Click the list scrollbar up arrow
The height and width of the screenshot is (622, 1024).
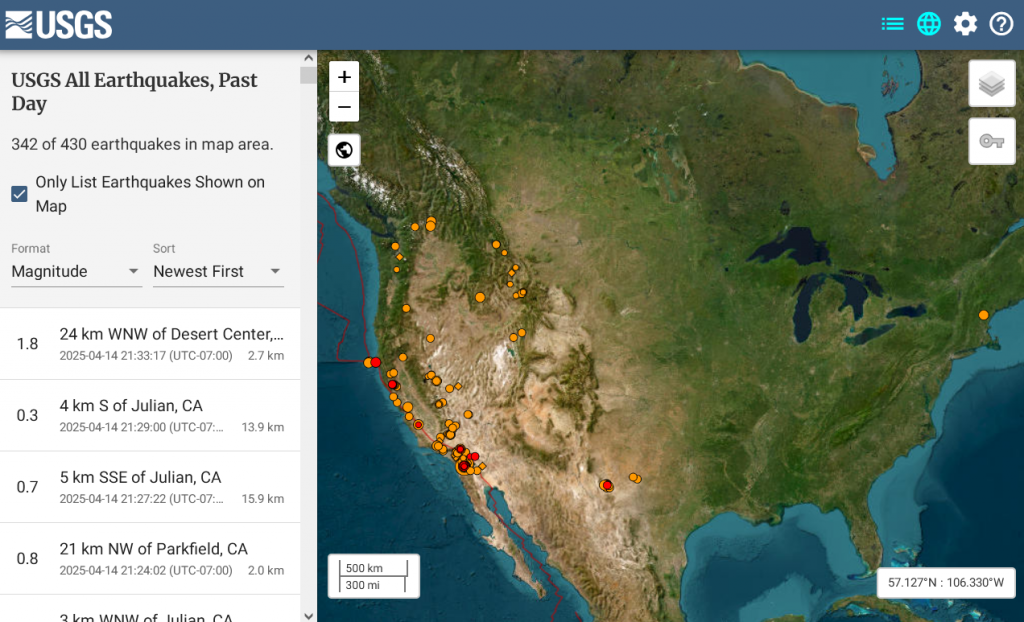pyautogui.click(x=309, y=57)
